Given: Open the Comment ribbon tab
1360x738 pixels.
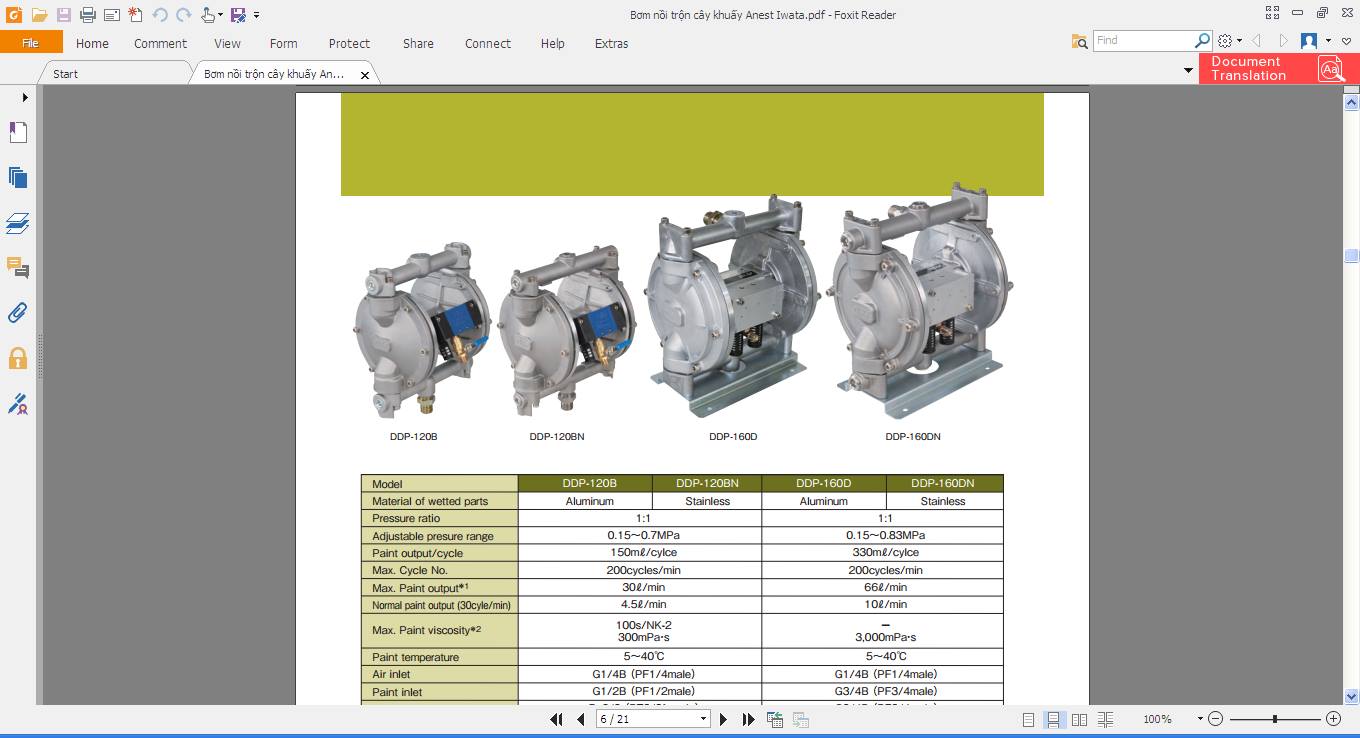Looking at the screenshot, I should pos(160,43).
